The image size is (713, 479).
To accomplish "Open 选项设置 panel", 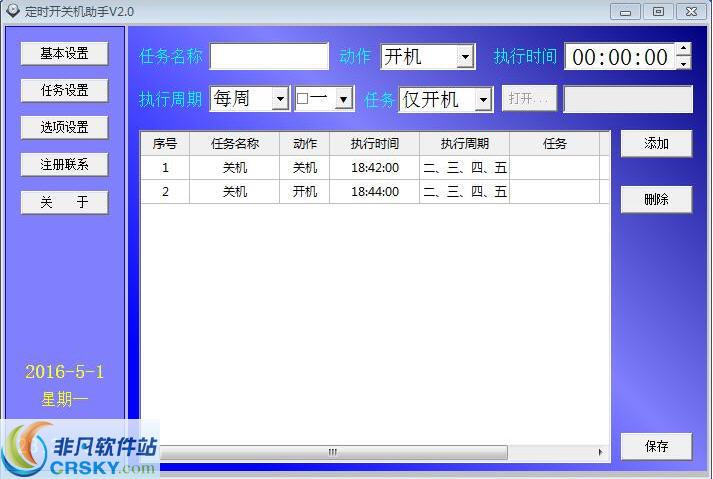I will tap(65, 127).
